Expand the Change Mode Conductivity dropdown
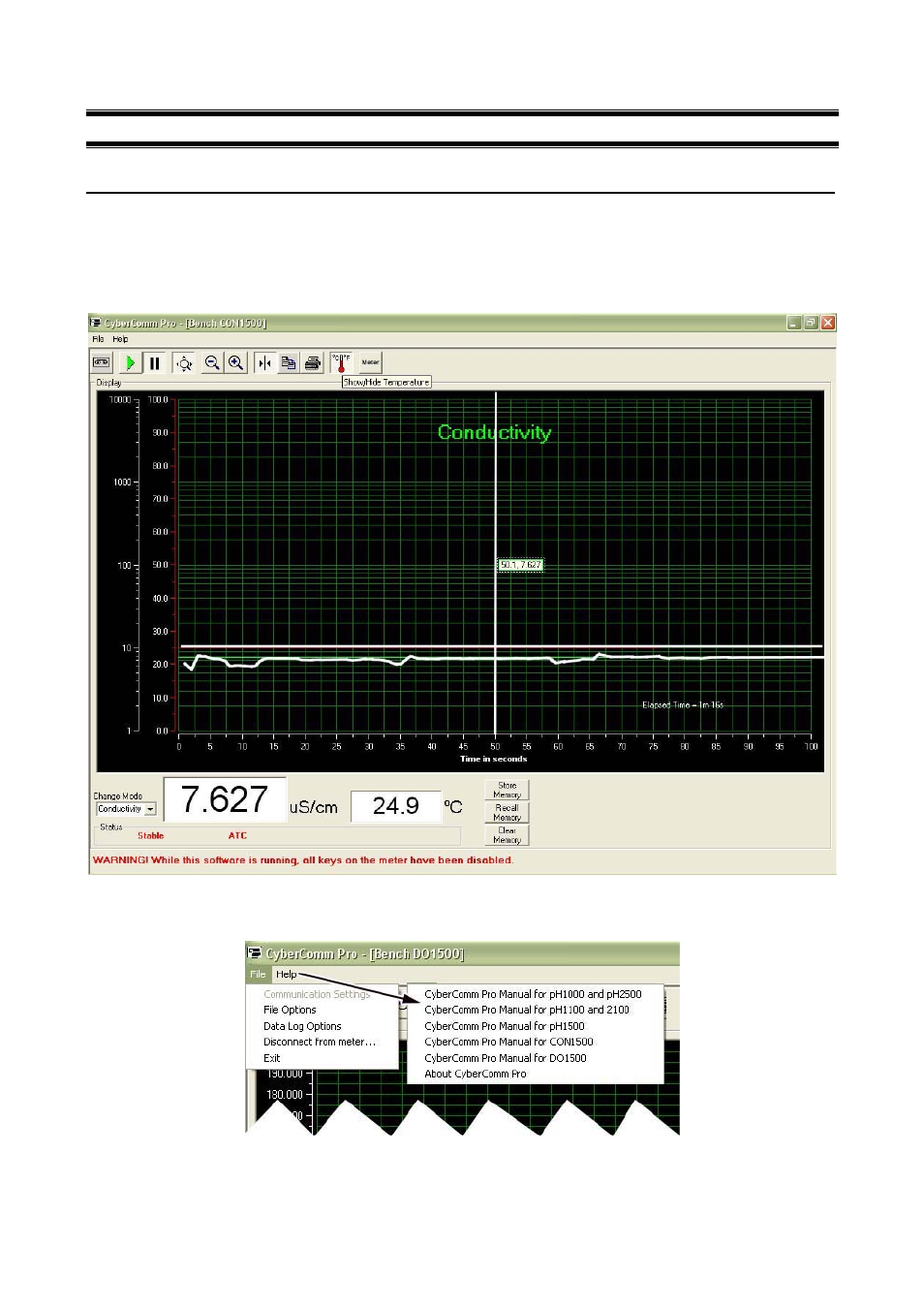Image resolution: width=924 pixels, height=1309 pixels. pos(150,809)
